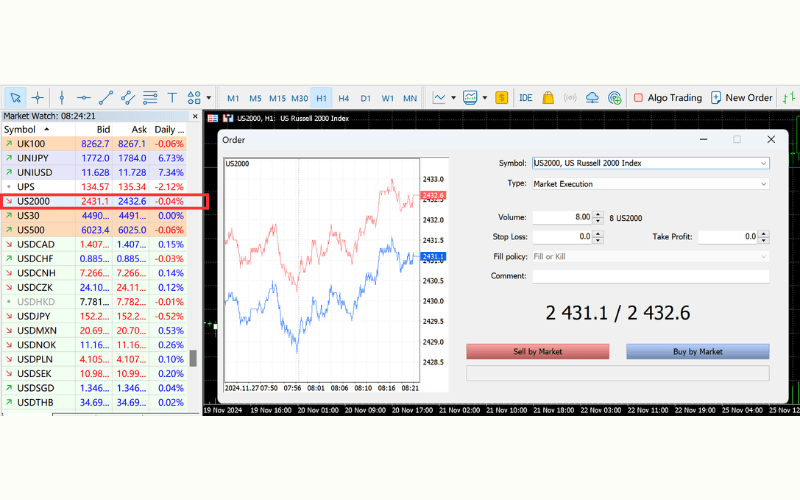Click Sell by Market button
The image size is (800, 500).
click(538, 352)
